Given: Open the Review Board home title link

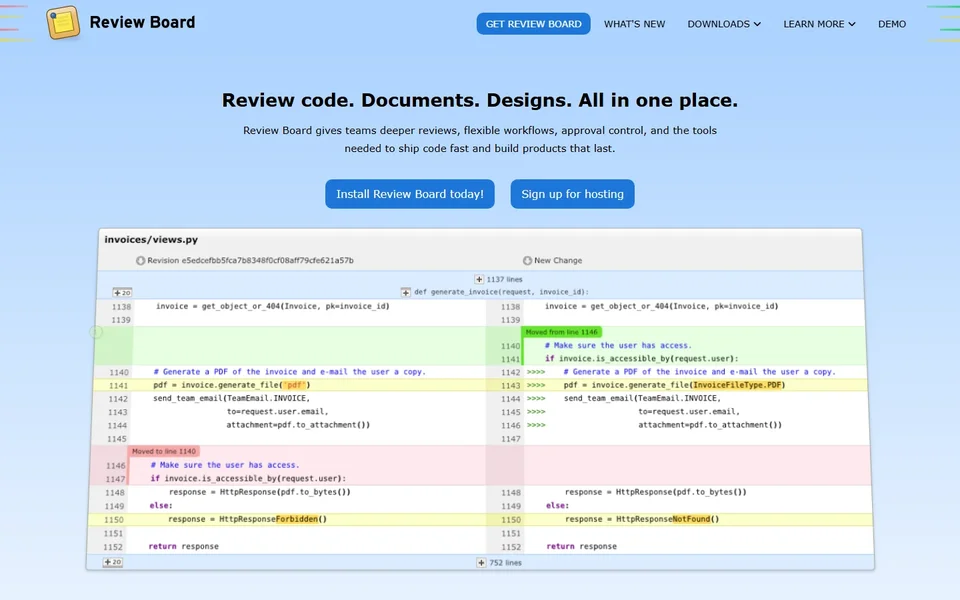Looking at the screenshot, I should coord(142,23).
